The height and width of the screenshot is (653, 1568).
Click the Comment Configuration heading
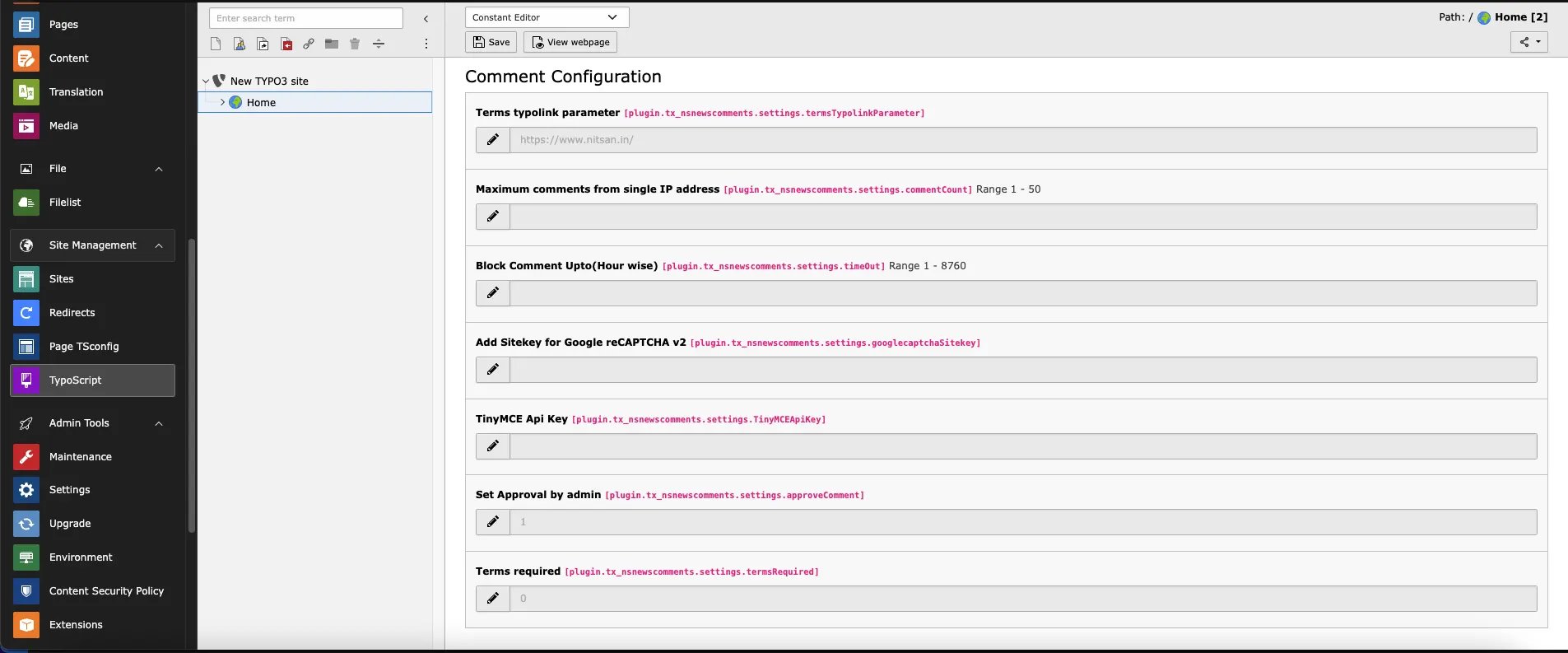click(x=563, y=77)
